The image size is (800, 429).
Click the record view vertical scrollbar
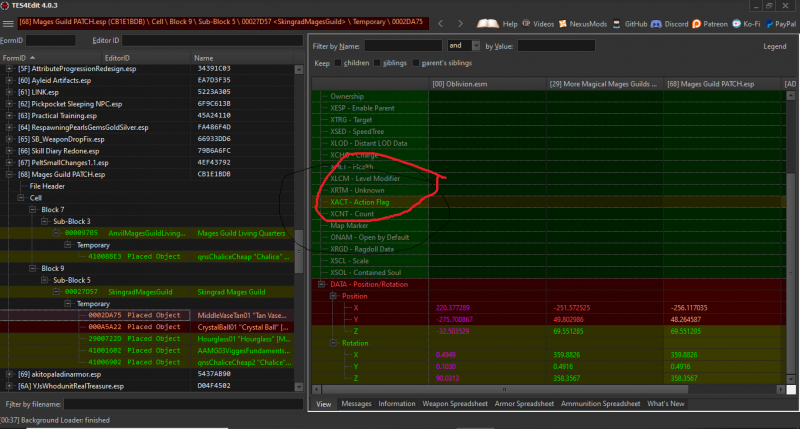click(791, 237)
